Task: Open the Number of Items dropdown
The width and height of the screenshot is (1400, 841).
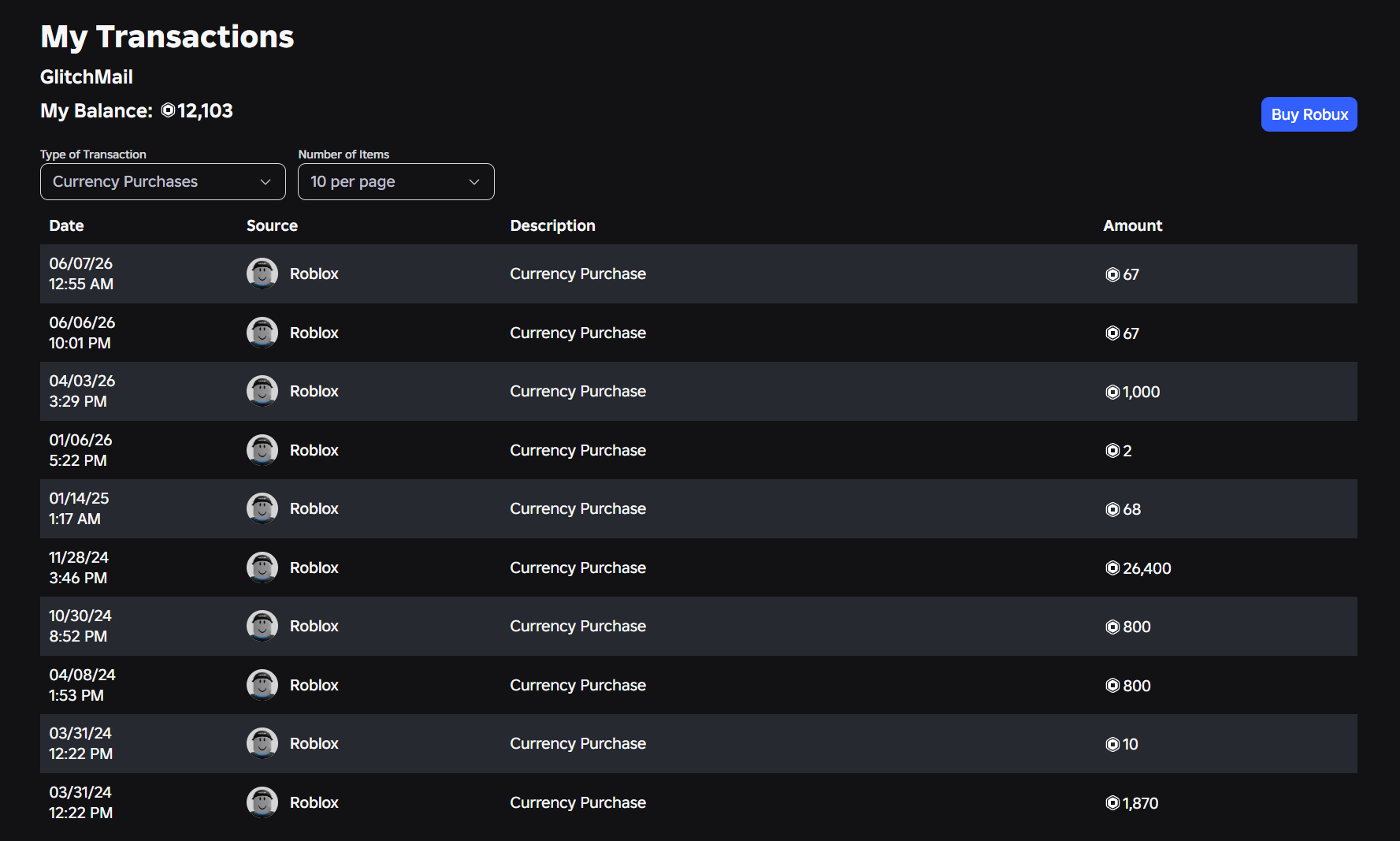Action: [x=395, y=181]
